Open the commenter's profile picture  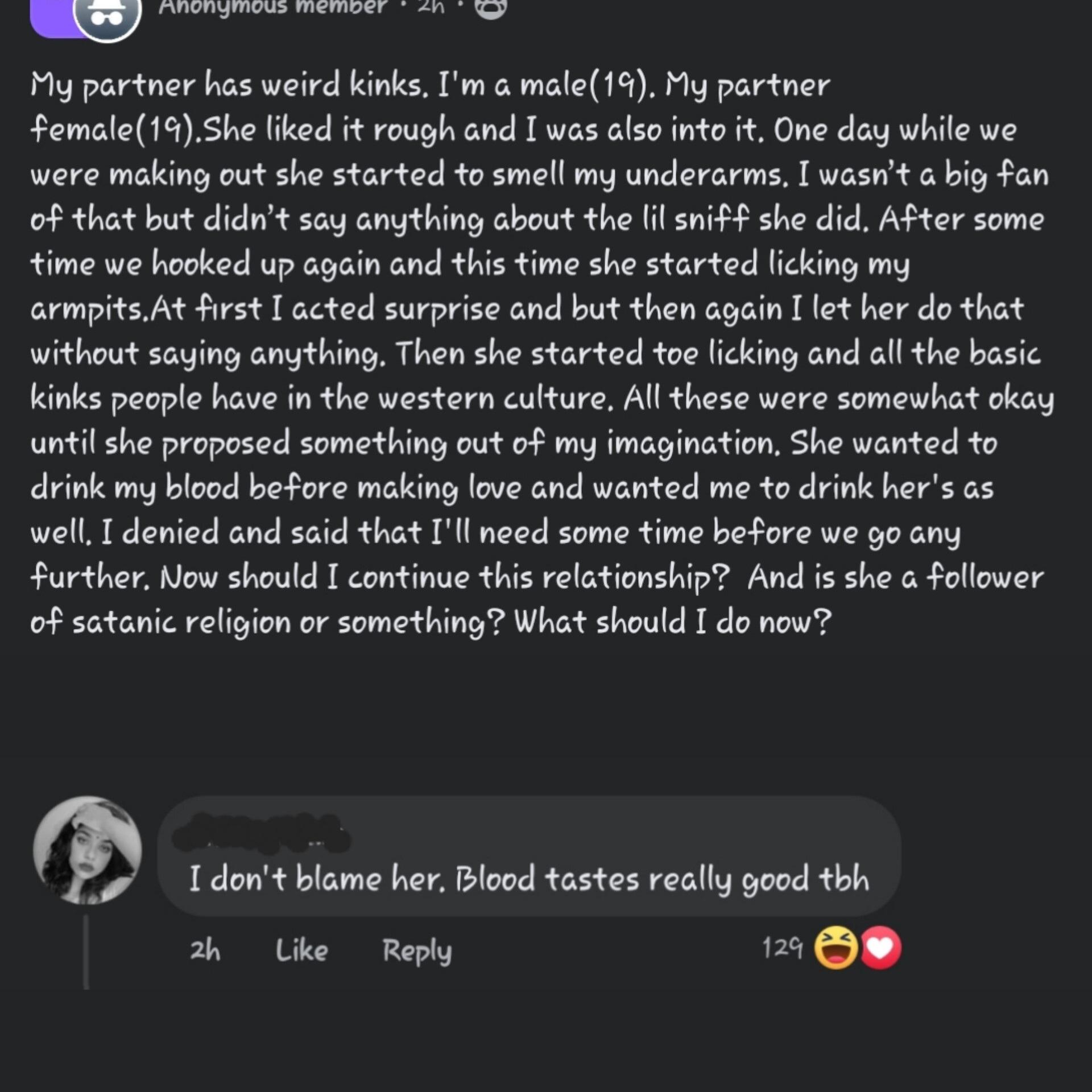[87, 850]
